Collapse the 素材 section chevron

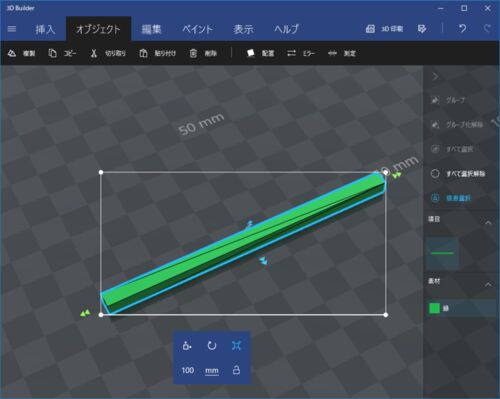tap(488, 284)
